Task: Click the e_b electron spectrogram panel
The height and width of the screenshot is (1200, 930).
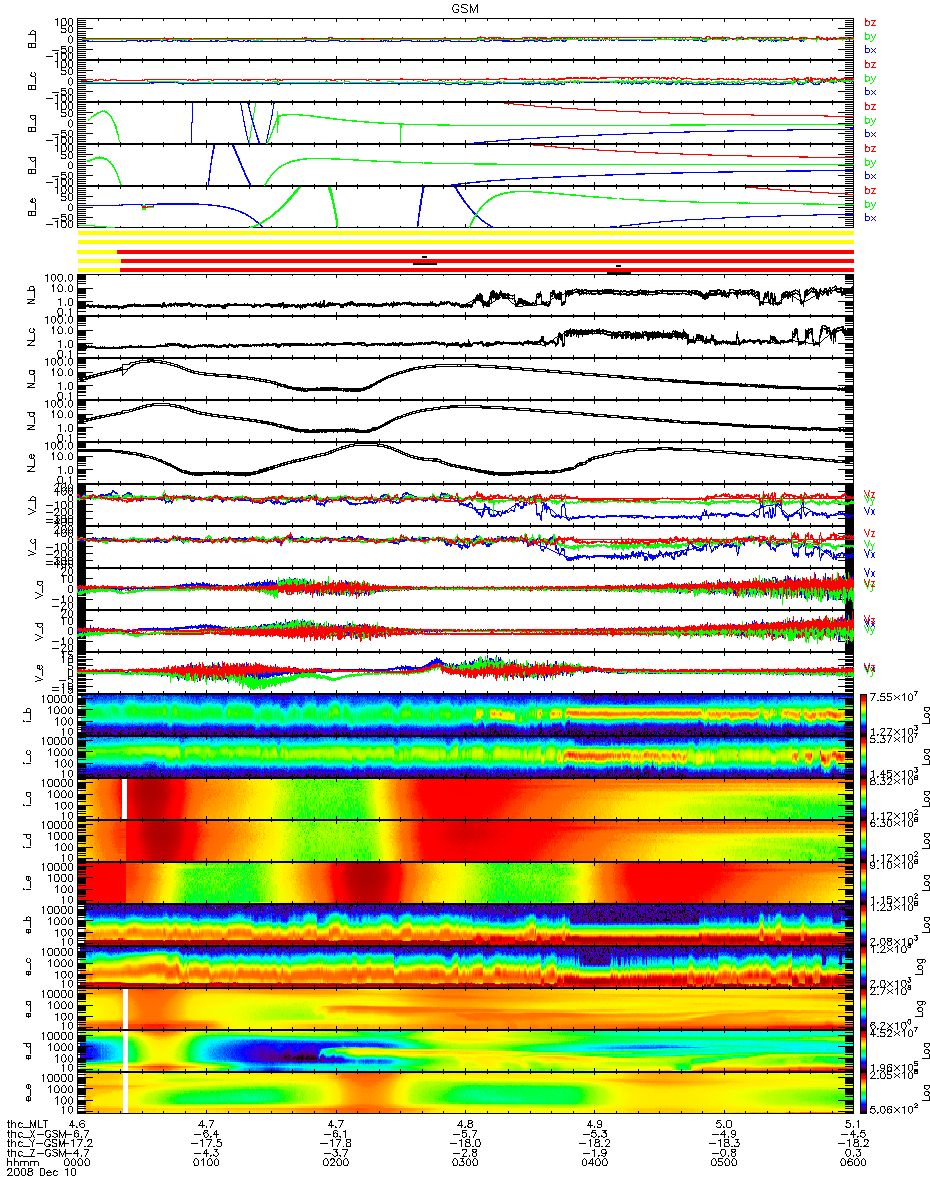Action: (x=466, y=924)
